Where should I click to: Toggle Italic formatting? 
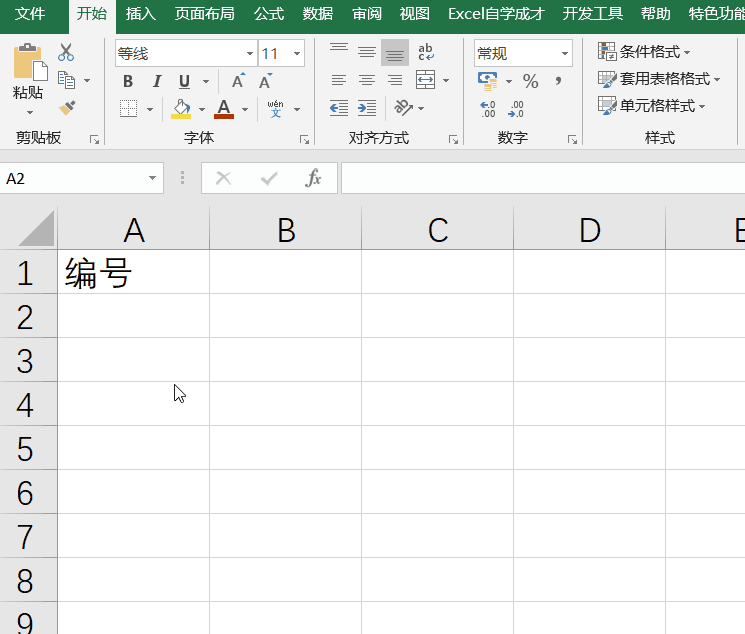coord(156,81)
